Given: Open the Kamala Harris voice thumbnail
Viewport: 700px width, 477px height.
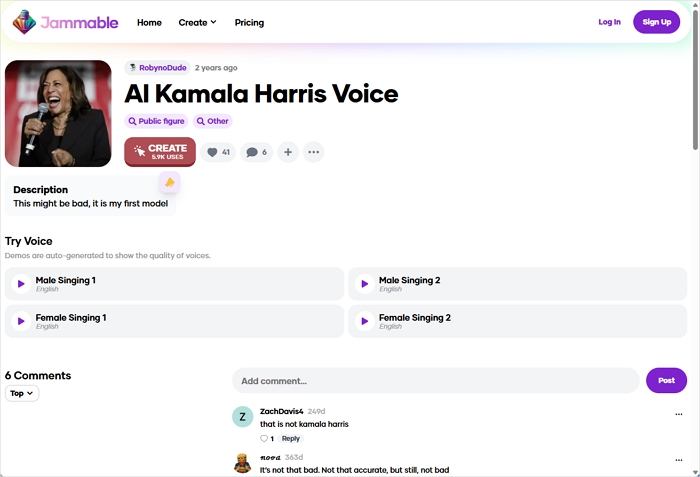Looking at the screenshot, I should [x=58, y=113].
